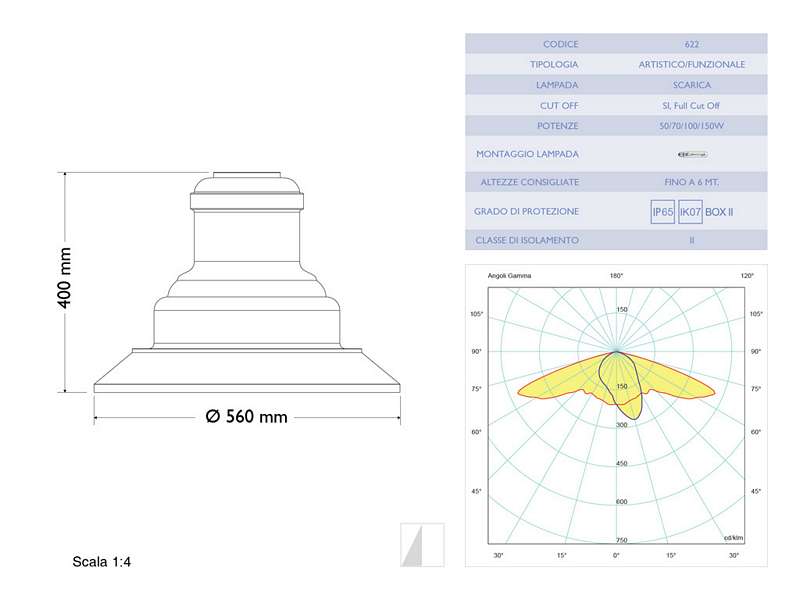The width and height of the screenshot is (800, 600).
Task: Enable the FINO A 6 MT. height value
Action: click(693, 182)
